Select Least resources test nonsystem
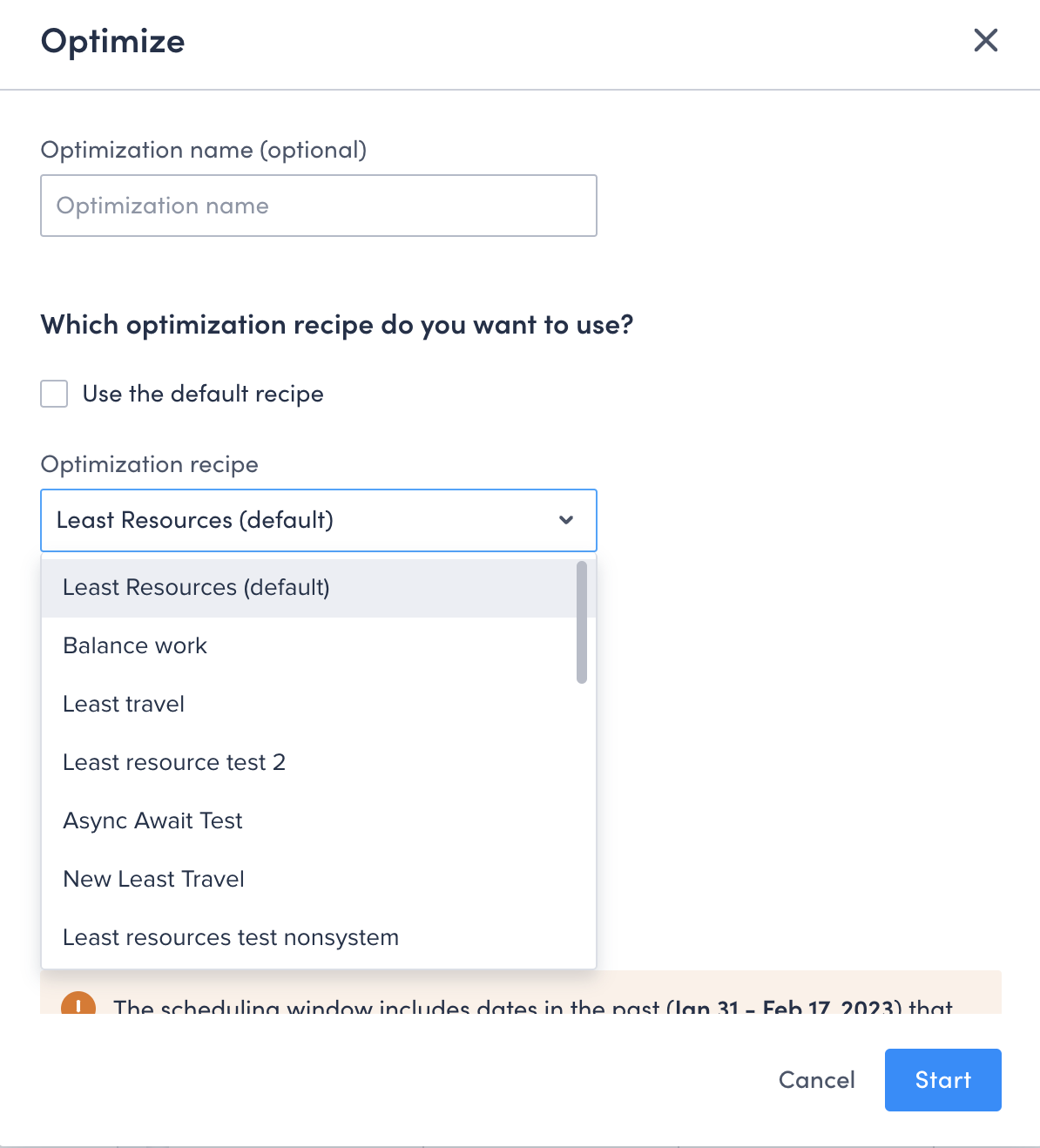 click(230, 937)
